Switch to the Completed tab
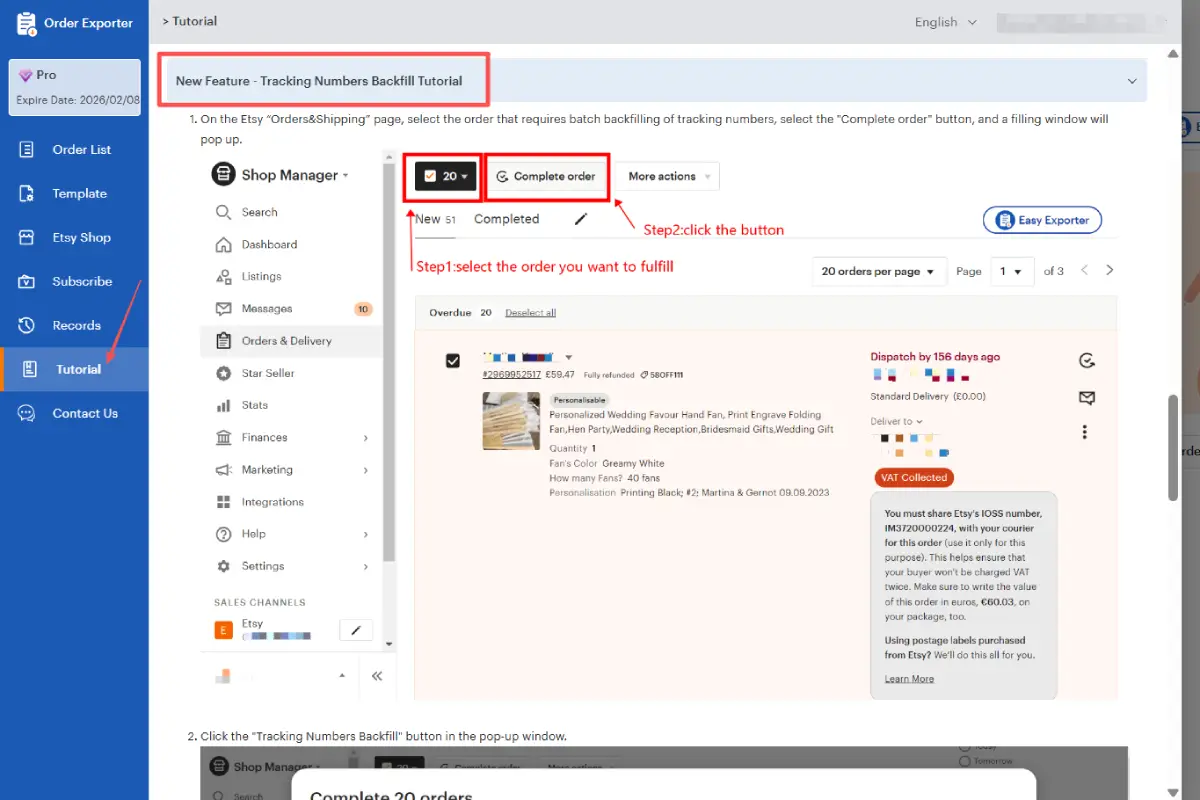Screen dimensions: 1200x800 [x=506, y=219]
